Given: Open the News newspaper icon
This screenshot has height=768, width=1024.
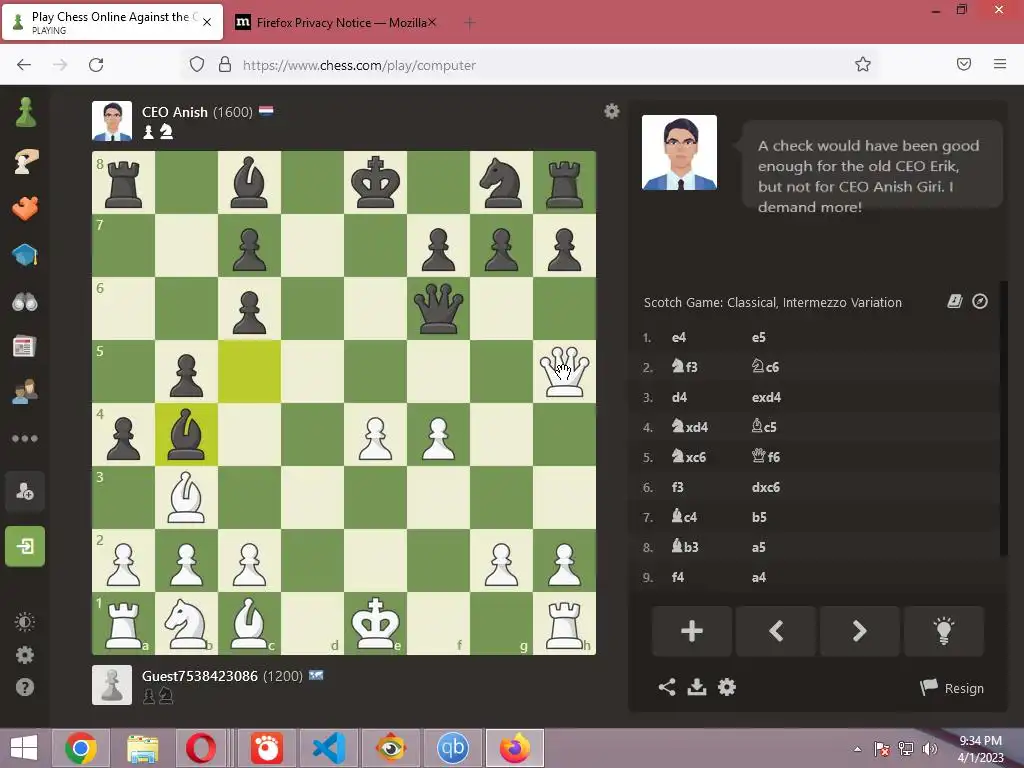Looking at the screenshot, I should 24,347.
